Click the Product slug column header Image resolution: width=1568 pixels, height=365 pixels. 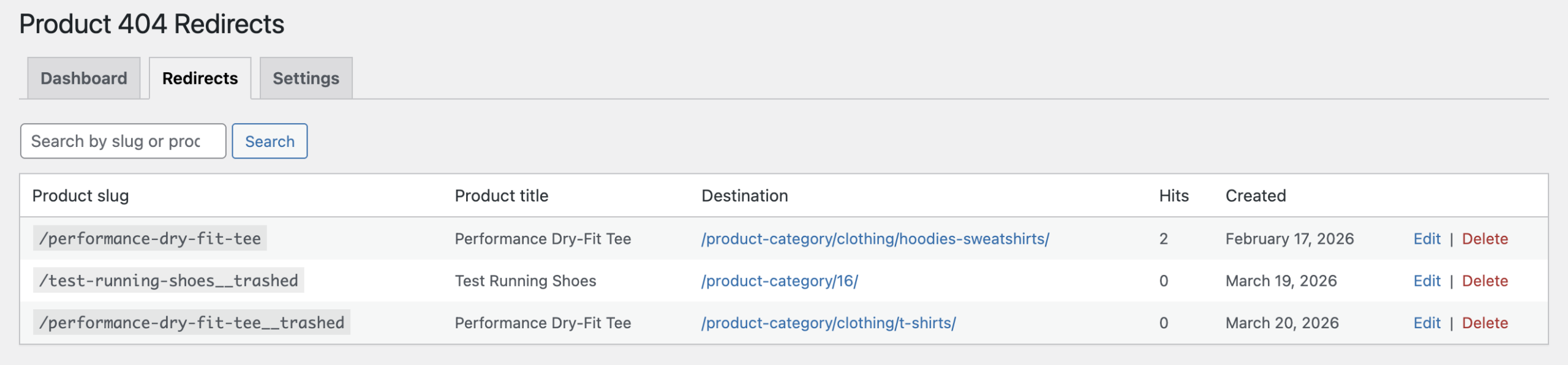pos(80,196)
